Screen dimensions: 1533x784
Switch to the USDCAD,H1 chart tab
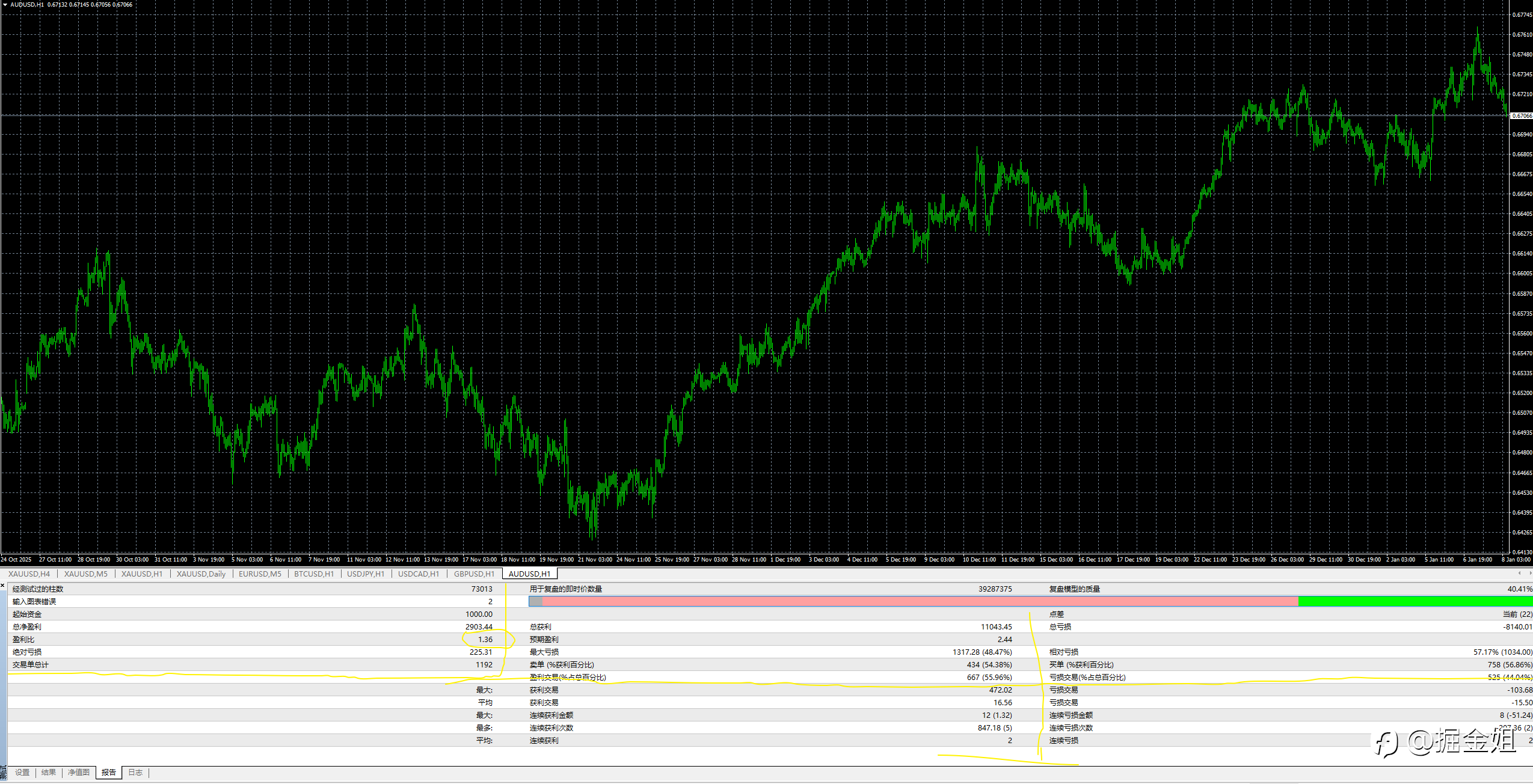tap(419, 574)
